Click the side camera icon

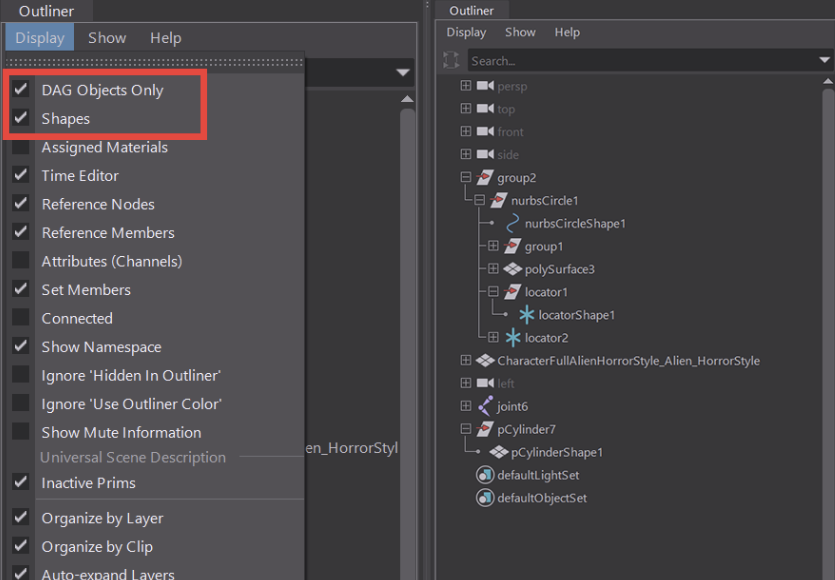pos(485,154)
